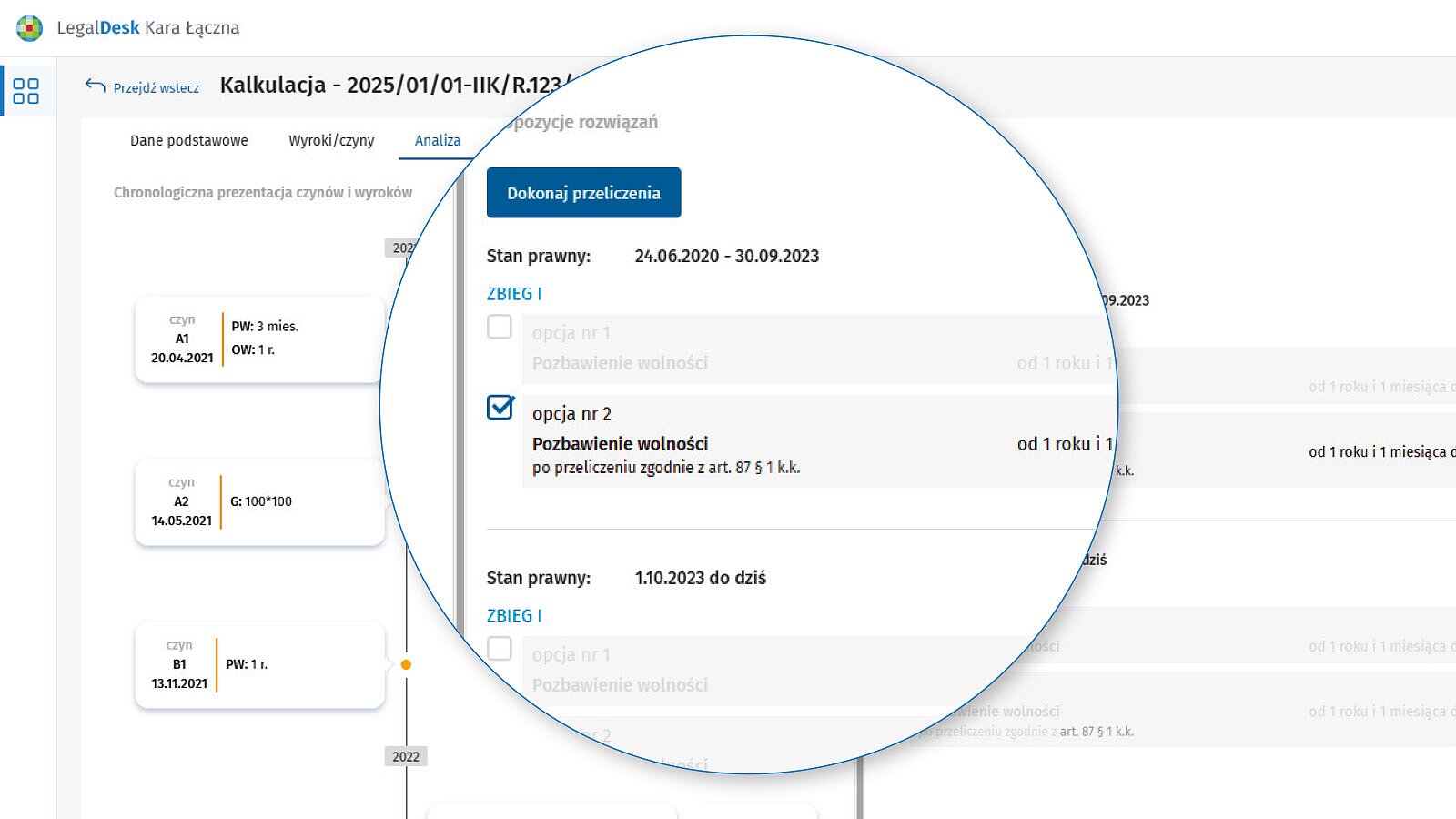
Task: Click the back arrow icon
Action: (95, 86)
